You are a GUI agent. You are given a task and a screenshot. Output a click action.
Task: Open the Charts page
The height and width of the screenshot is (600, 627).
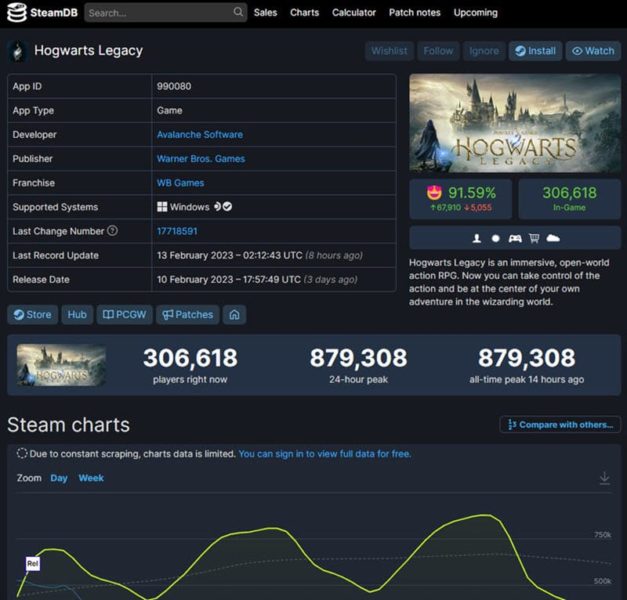(304, 12)
